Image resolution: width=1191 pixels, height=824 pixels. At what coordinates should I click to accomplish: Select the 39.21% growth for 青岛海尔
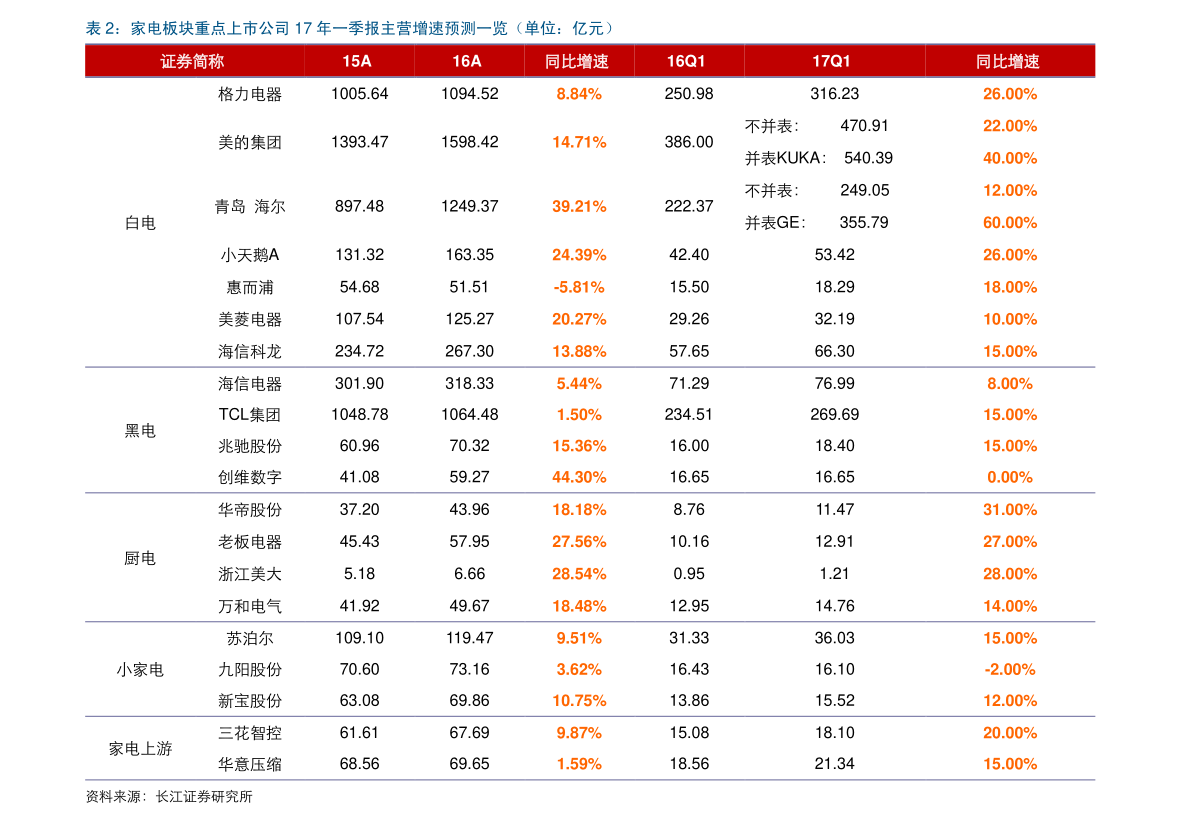579,207
